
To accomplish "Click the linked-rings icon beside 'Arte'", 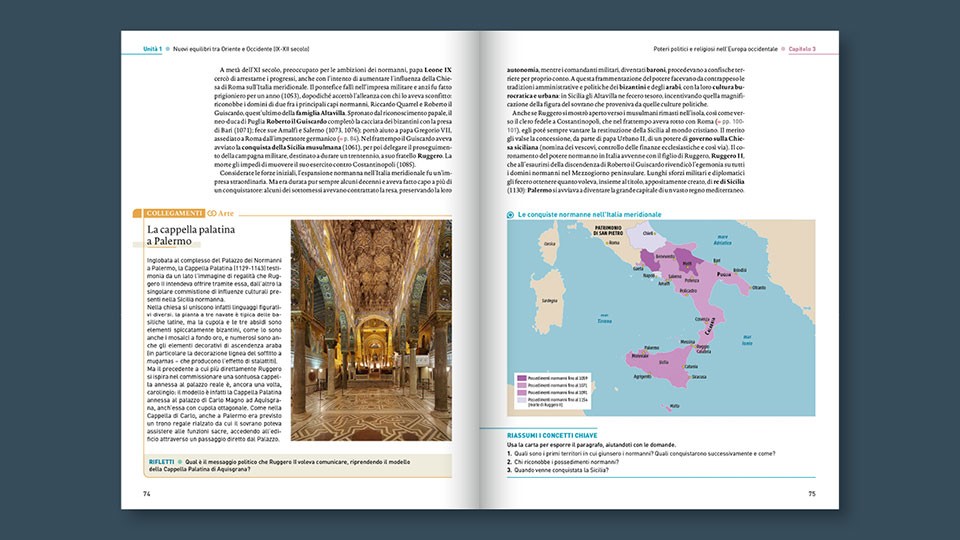I will click(212, 213).
